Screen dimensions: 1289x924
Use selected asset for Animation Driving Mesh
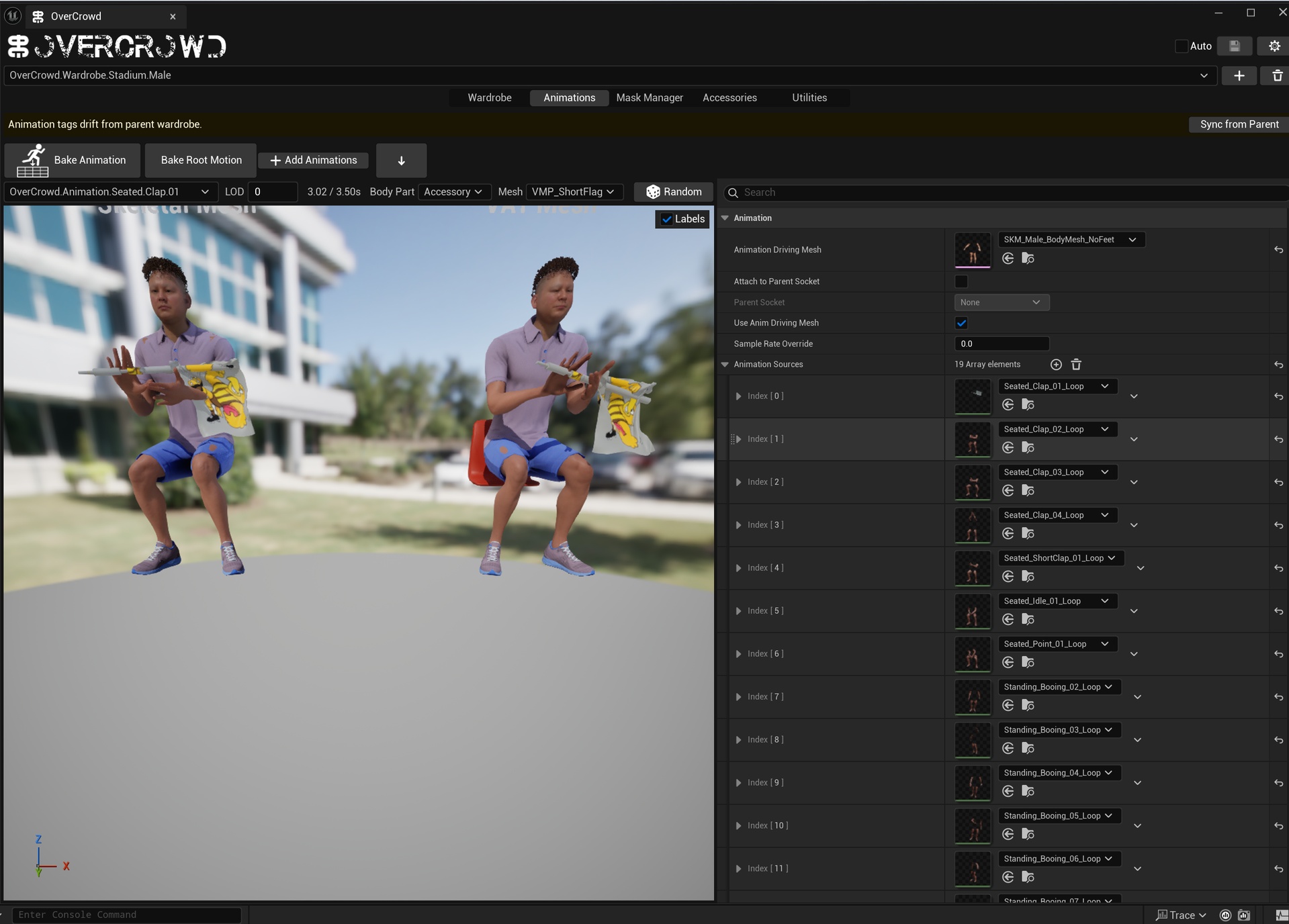1008,259
